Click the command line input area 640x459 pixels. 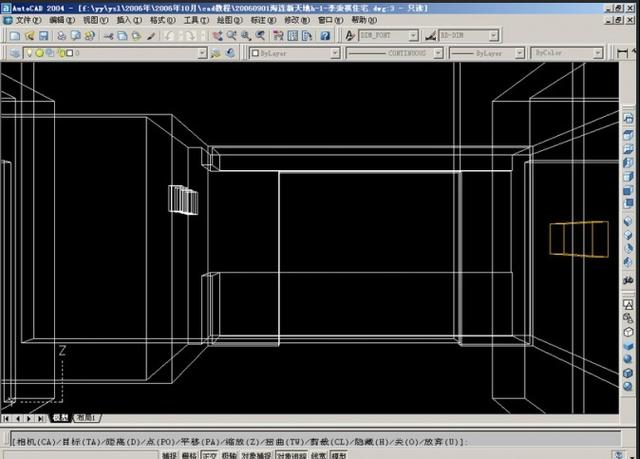coord(315,441)
